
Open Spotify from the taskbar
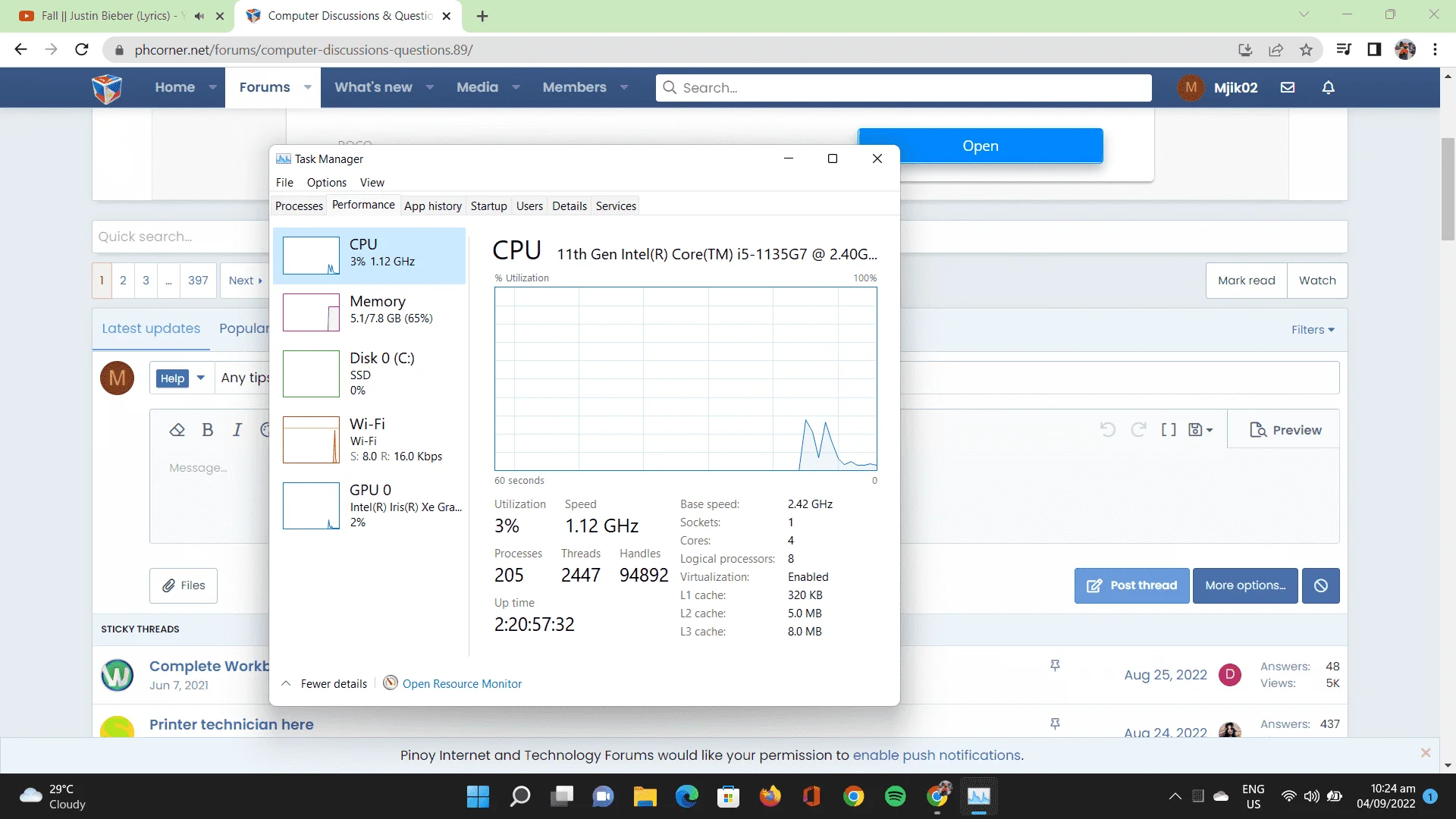(896, 796)
